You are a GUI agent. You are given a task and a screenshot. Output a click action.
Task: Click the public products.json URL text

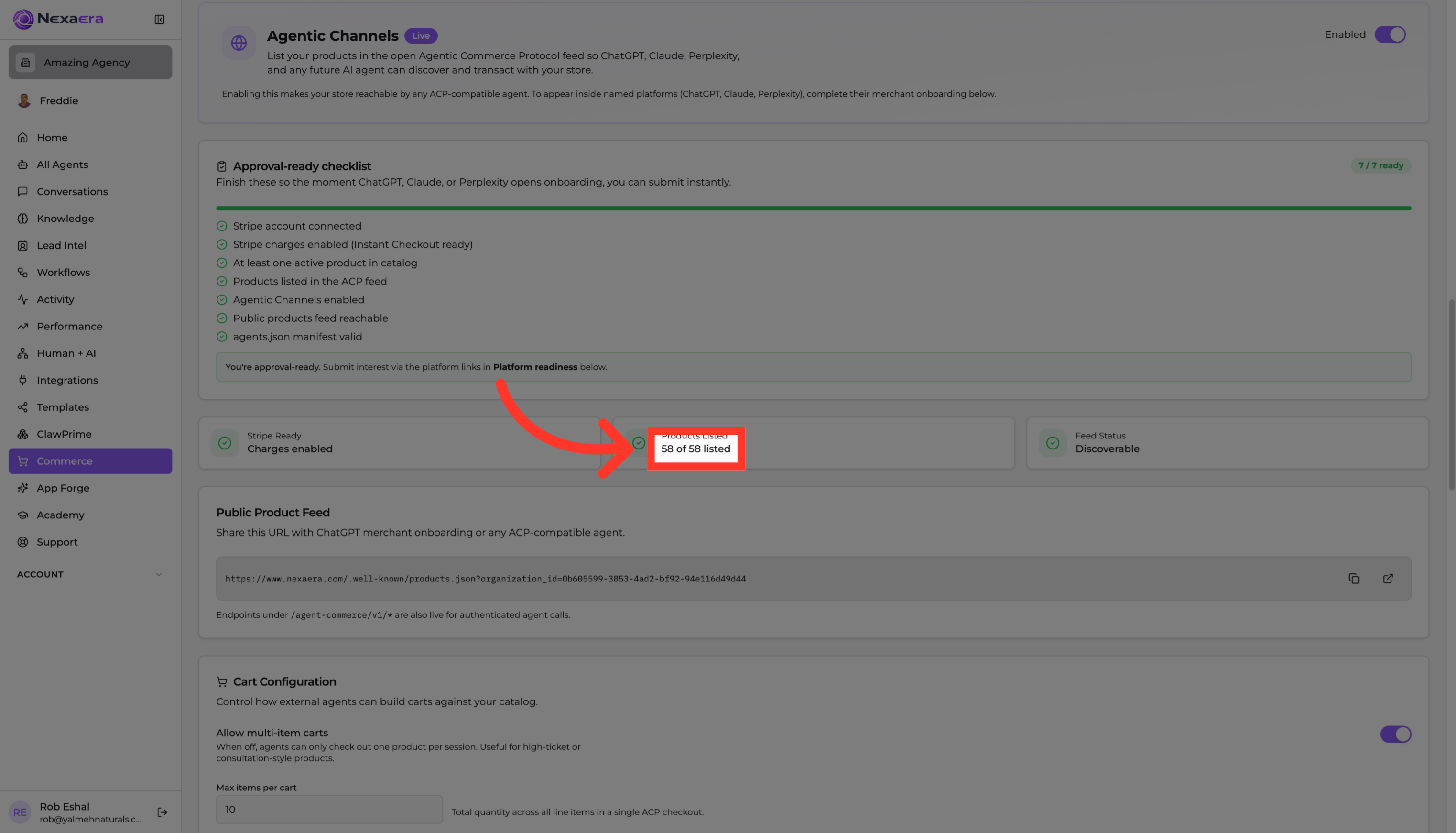tap(486, 579)
